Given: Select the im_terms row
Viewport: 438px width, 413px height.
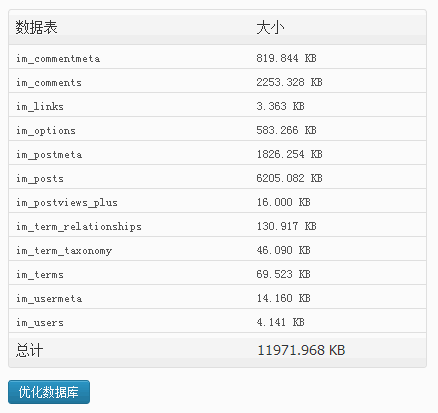Looking at the screenshot, I should (217, 273).
